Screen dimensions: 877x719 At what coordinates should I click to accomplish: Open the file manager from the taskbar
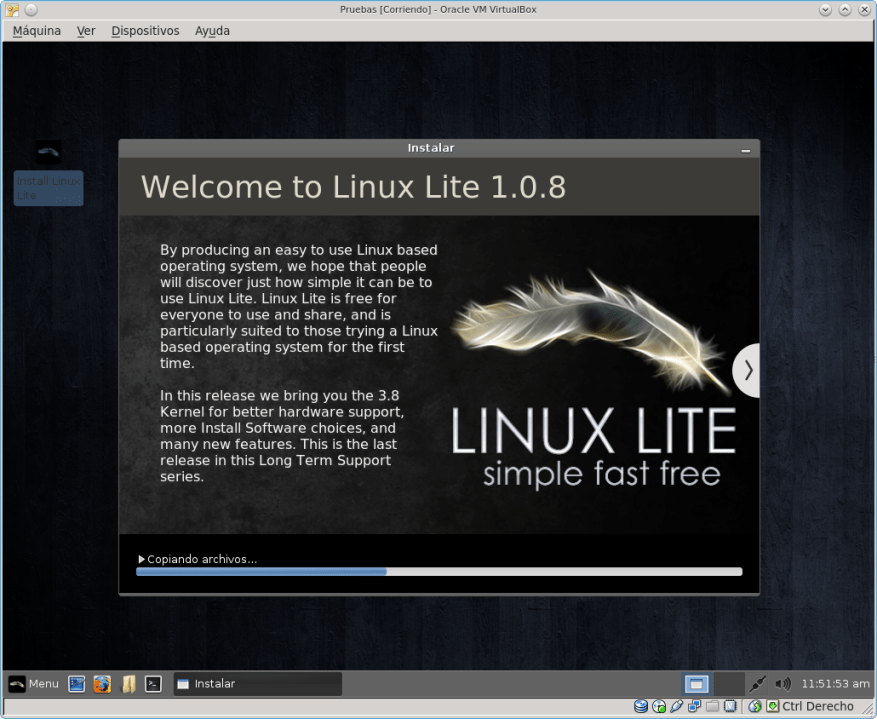tap(128, 684)
